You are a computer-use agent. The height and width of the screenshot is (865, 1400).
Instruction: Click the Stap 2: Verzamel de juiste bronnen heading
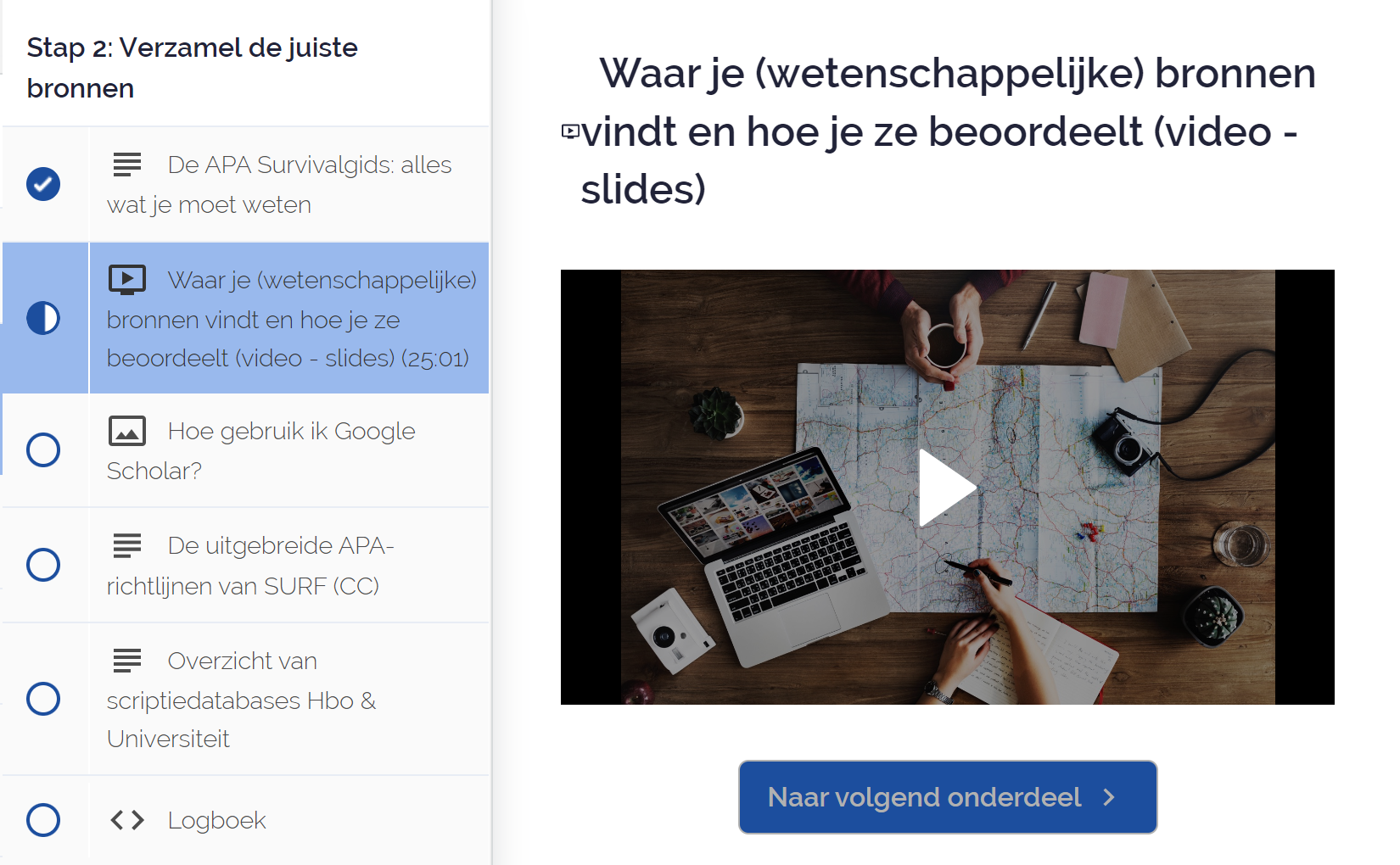click(193, 68)
